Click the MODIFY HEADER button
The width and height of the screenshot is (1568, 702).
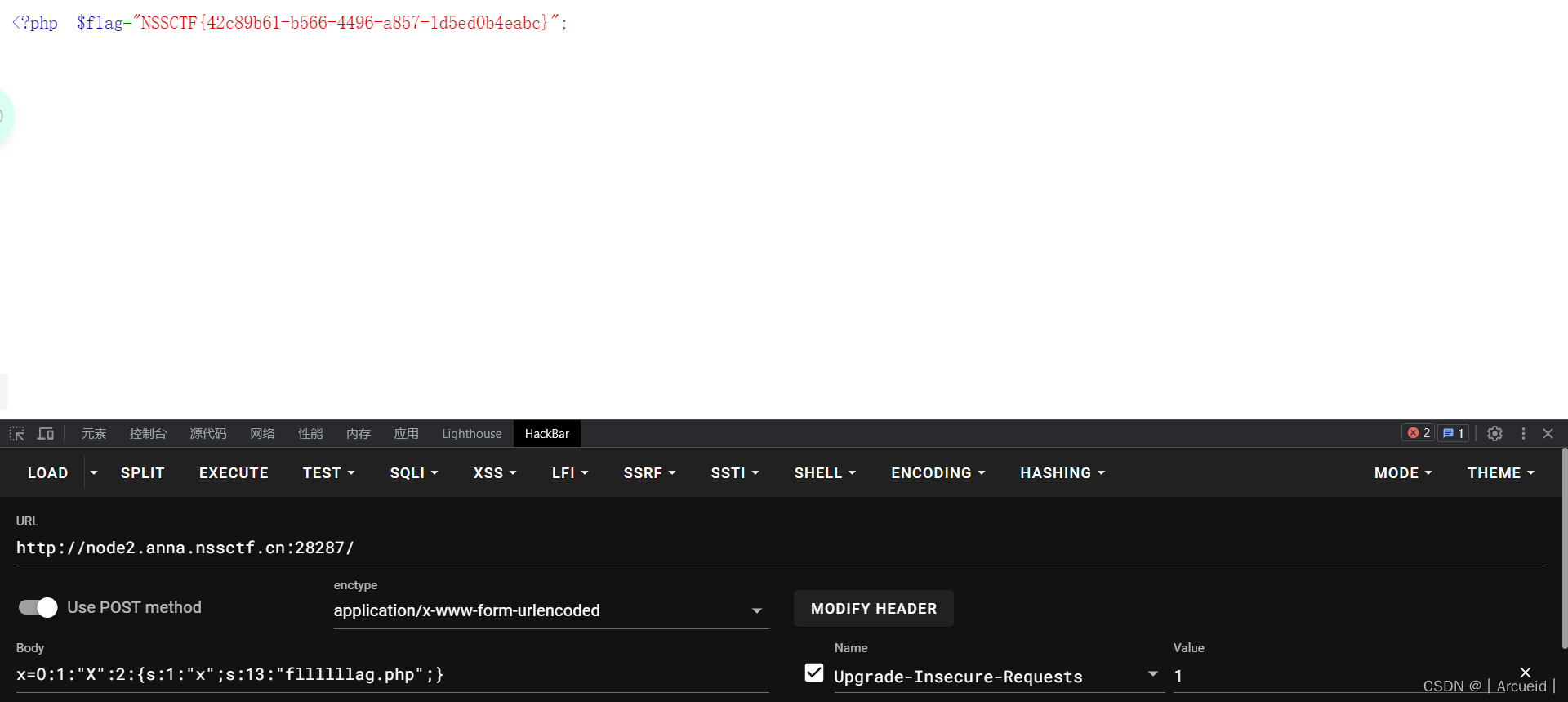(x=874, y=609)
